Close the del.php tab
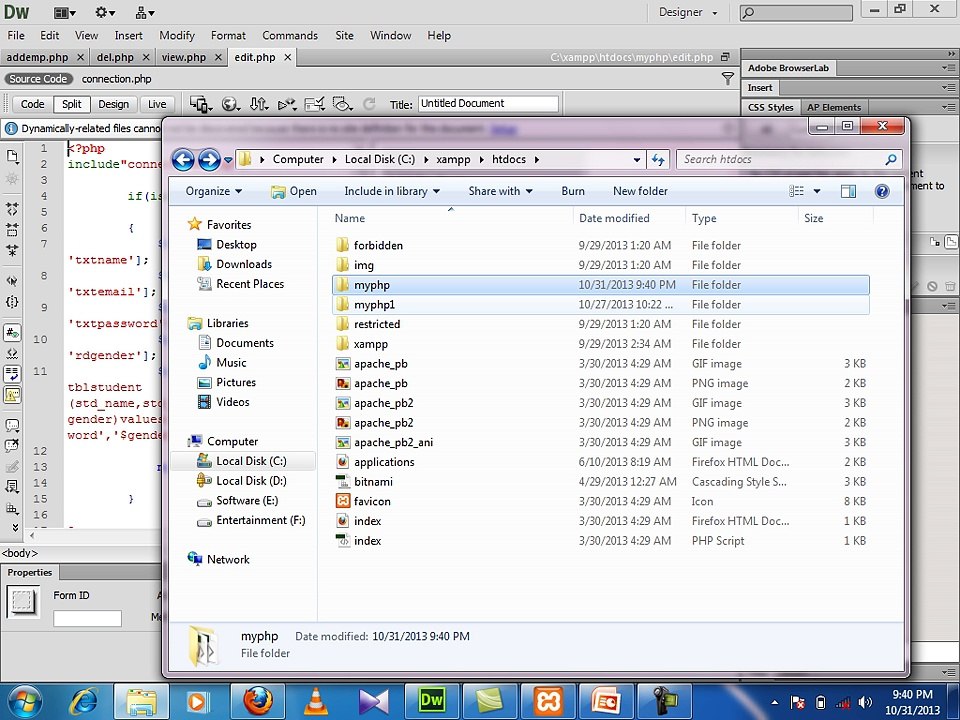Image resolution: width=960 pixels, height=720 pixels. point(146,57)
